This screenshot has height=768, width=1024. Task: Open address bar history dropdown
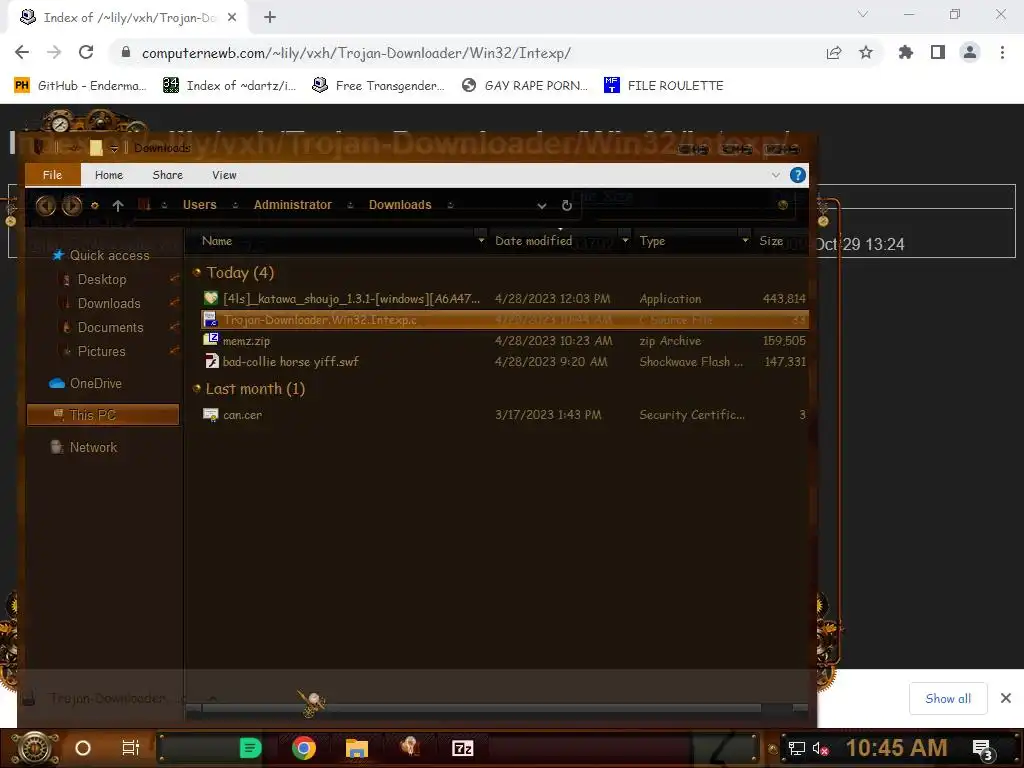coord(541,206)
